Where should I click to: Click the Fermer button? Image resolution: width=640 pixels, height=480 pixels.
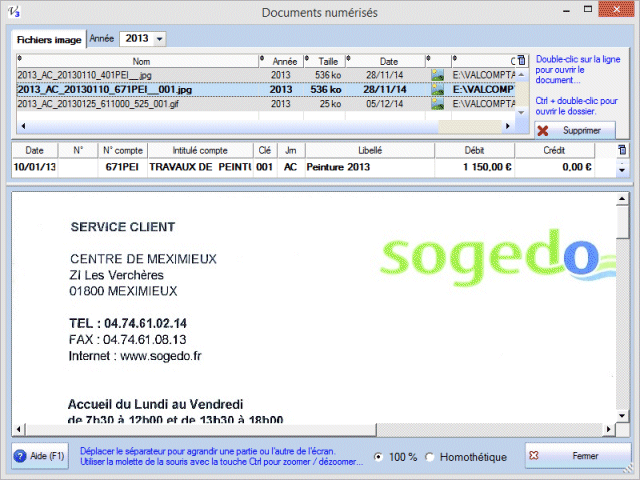[578, 456]
